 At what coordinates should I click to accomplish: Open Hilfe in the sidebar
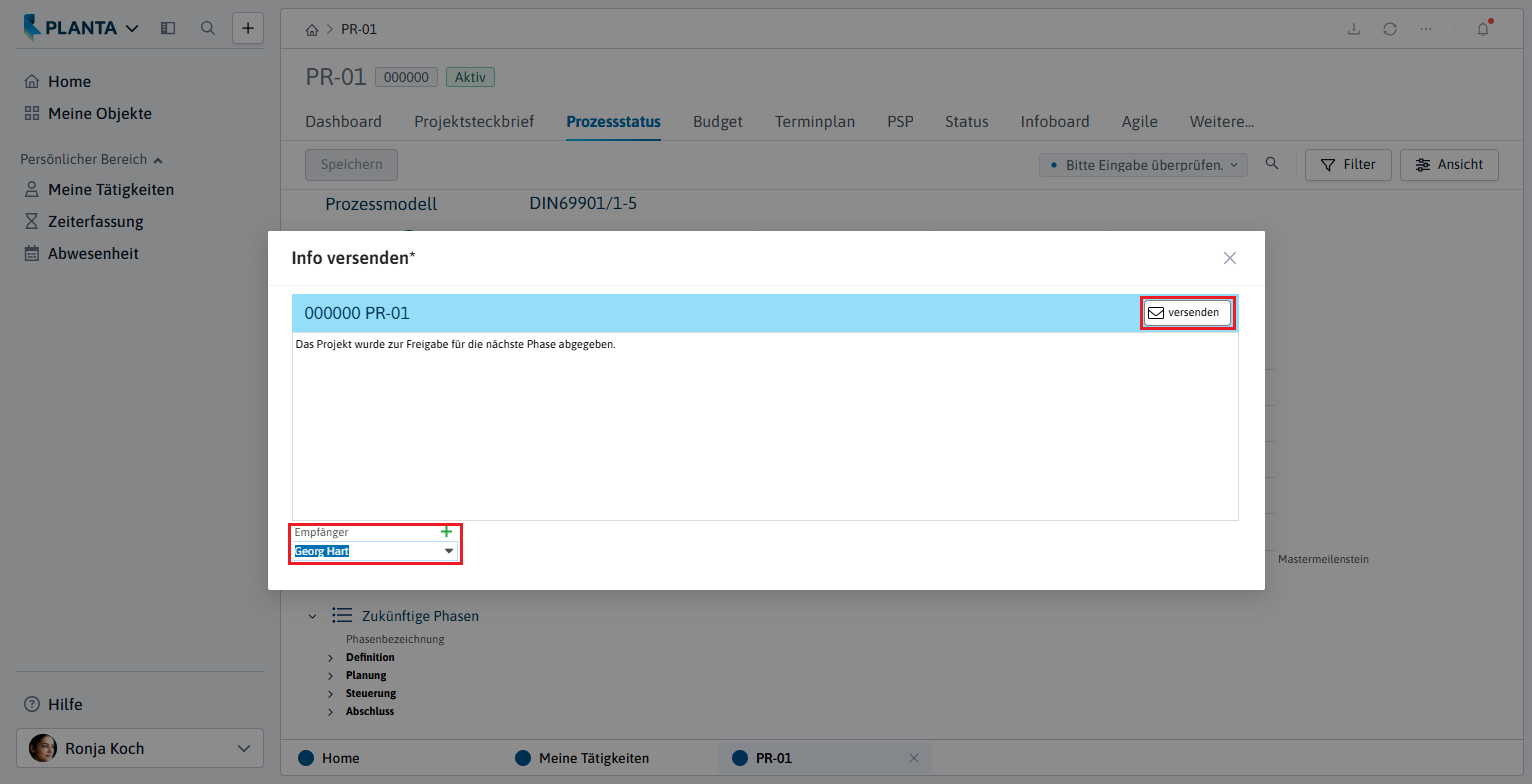pyautogui.click(x=53, y=705)
